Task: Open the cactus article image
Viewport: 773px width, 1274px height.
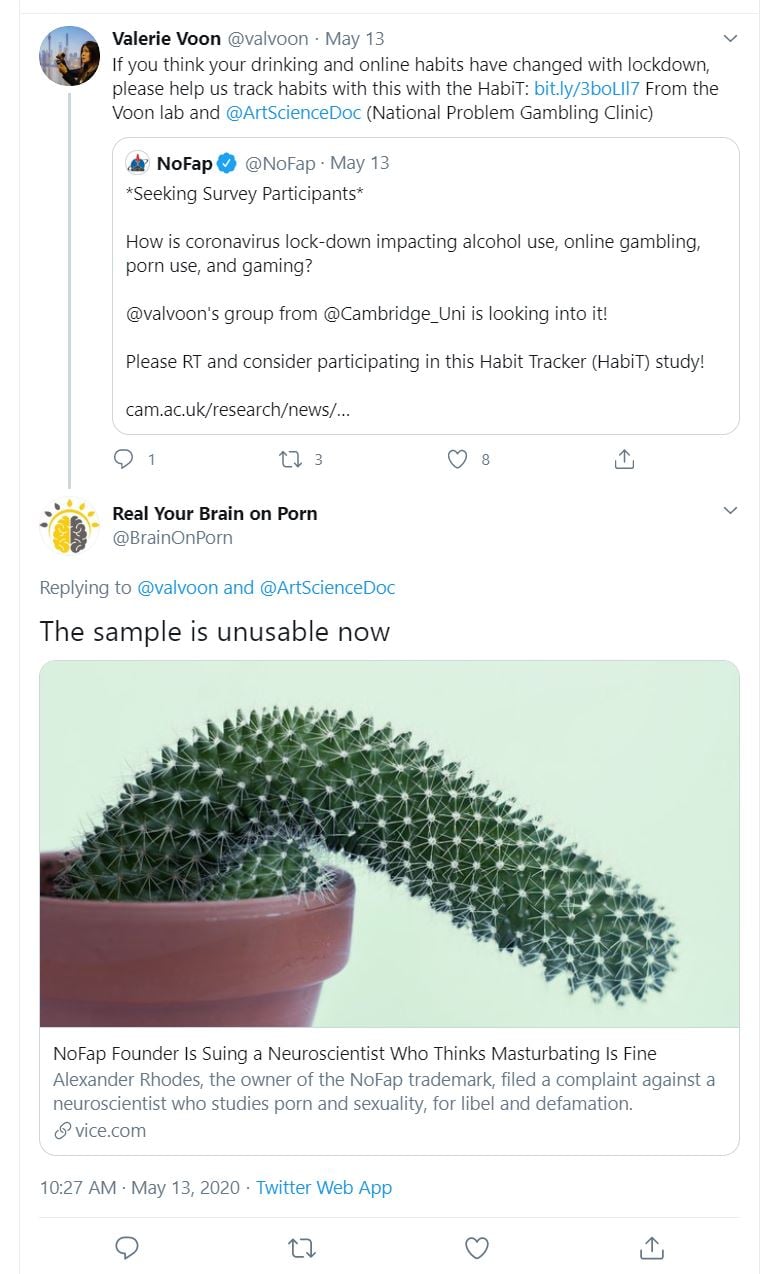Action: [x=389, y=843]
